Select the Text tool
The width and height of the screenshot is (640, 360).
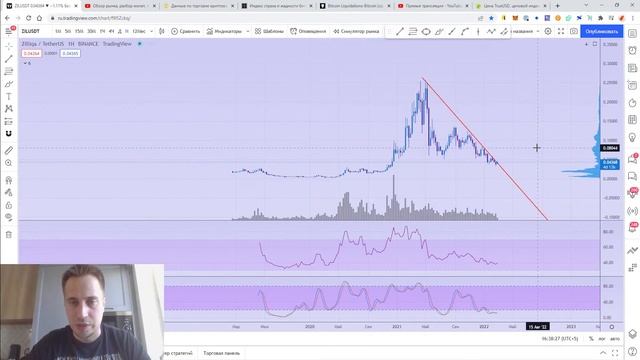click(9, 96)
